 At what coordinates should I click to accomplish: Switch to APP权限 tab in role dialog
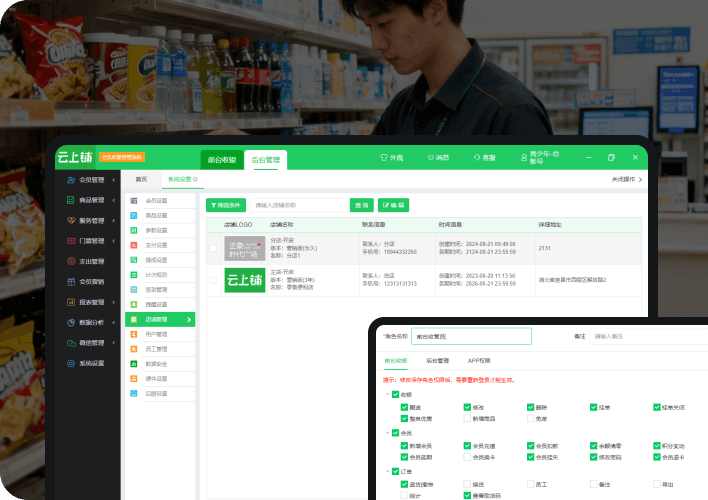[x=479, y=360]
